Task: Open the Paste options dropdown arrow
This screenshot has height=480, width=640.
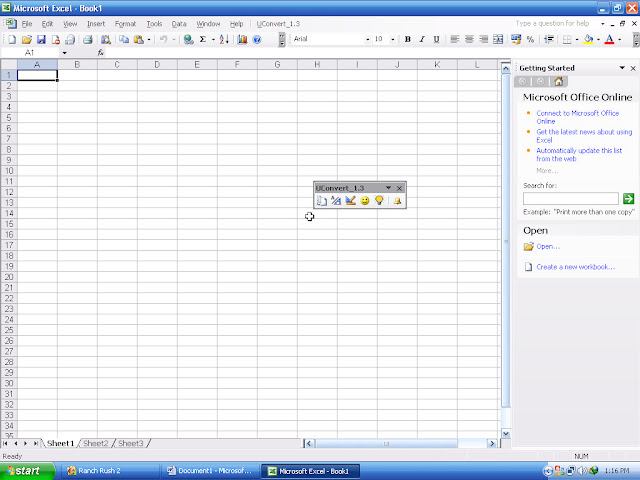Action: (149, 40)
